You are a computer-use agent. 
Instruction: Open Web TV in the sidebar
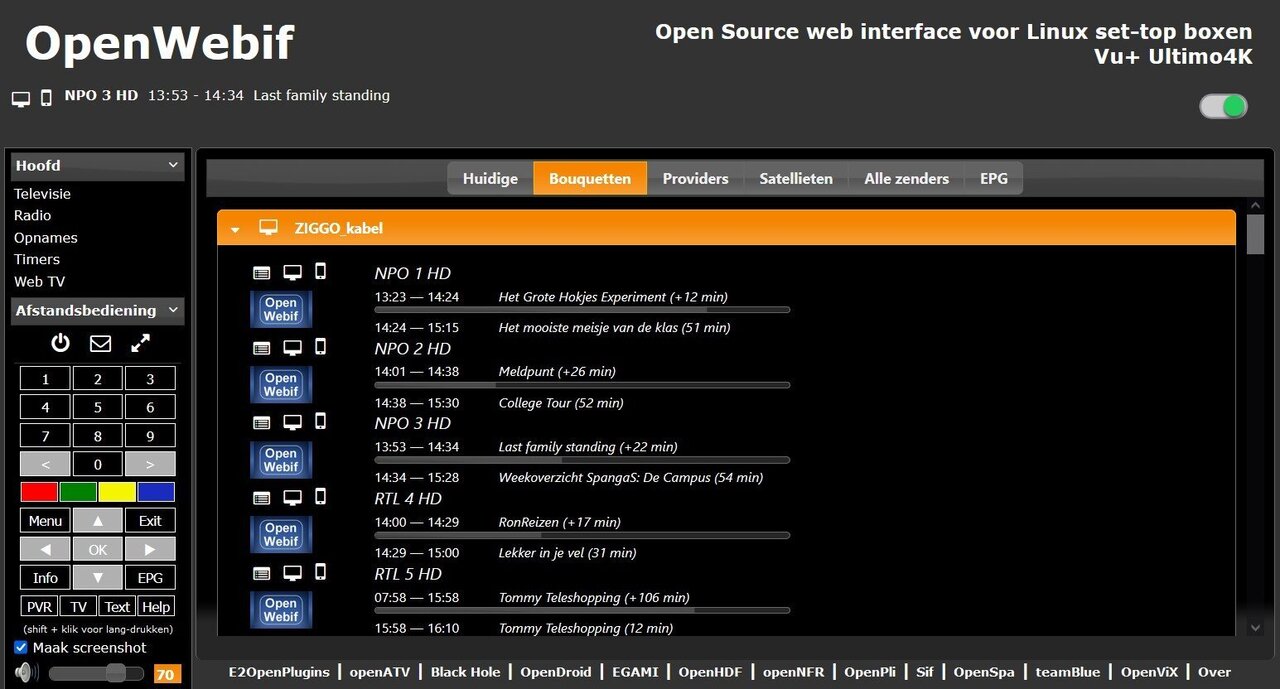pos(39,282)
